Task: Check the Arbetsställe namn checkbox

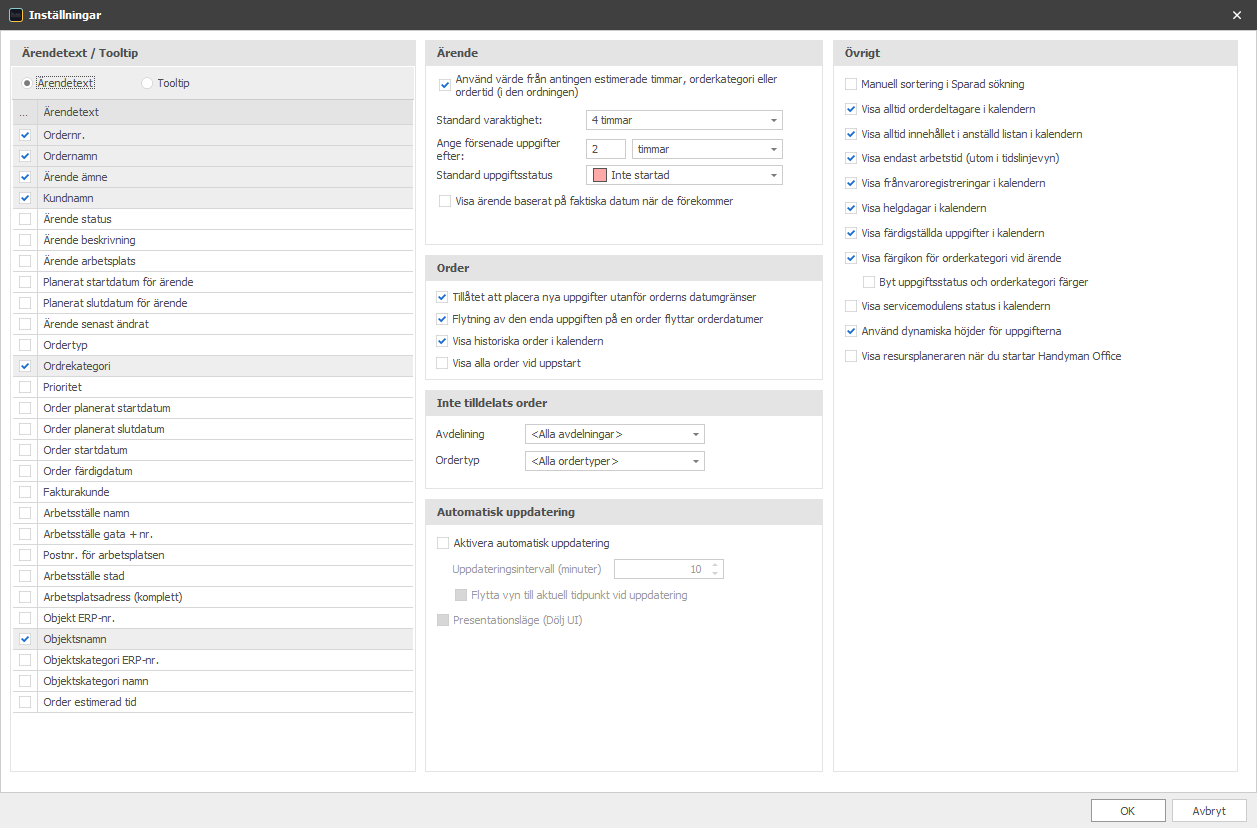Action: tap(25, 513)
